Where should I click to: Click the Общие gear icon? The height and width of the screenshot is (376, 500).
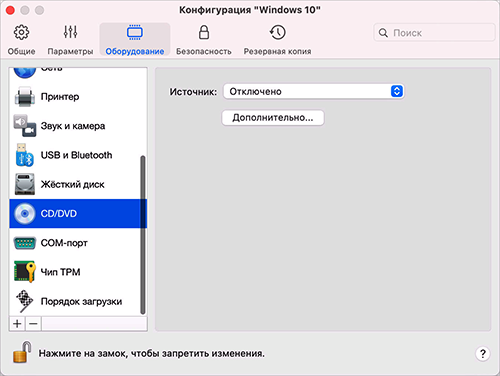21,32
